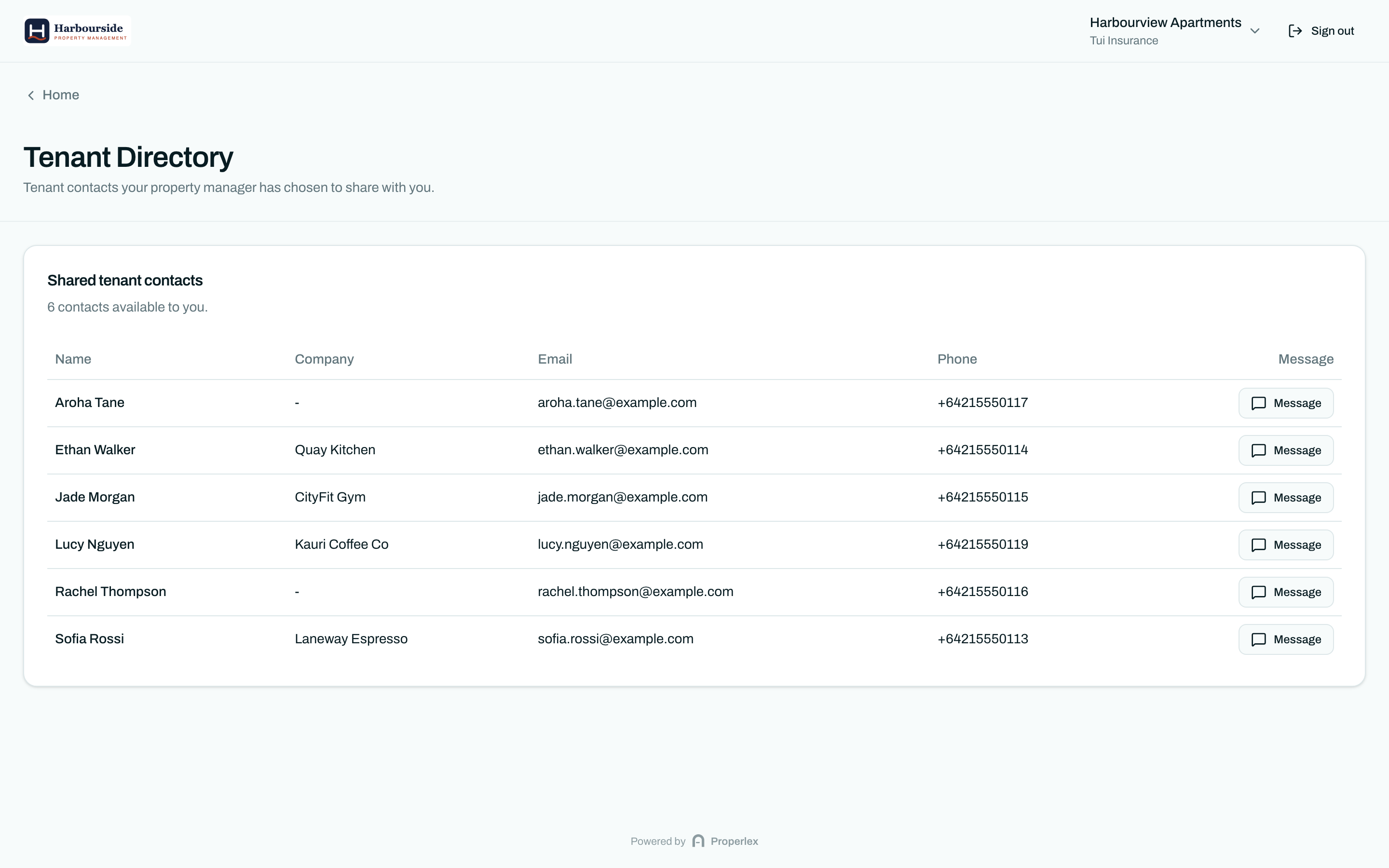The height and width of the screenshot is (868, 1389).
Task: Click email lucy.nguyen@example.com
Action: tap(620, 544)
